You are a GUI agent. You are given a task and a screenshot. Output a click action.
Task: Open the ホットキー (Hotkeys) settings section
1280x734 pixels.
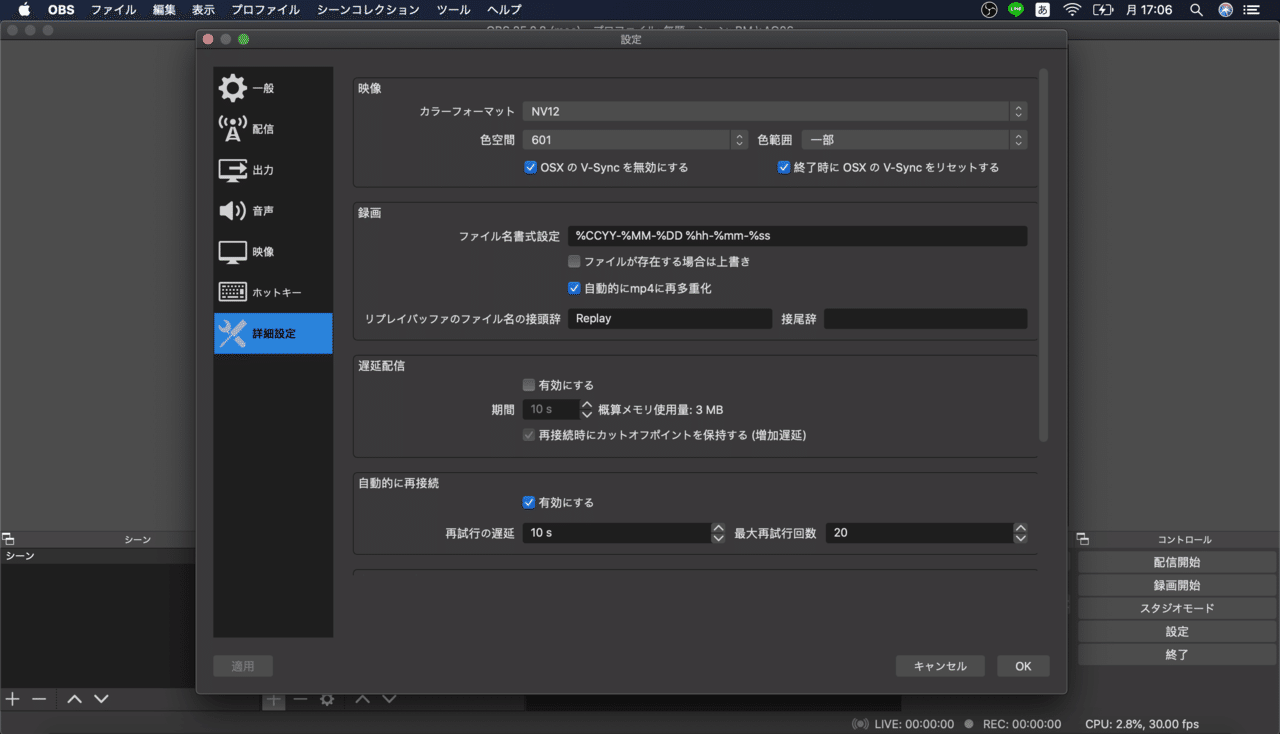[273, 293]
